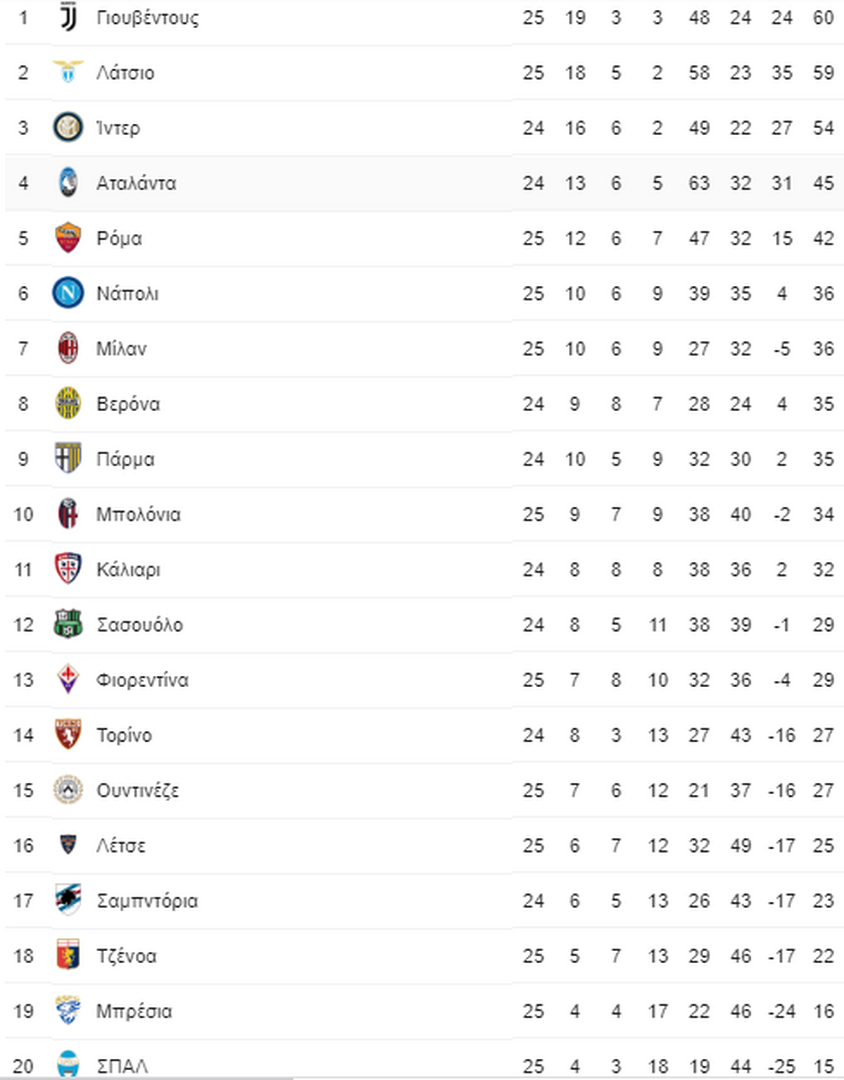Select the Μπρέσια row in standings

pos(422,1011)
